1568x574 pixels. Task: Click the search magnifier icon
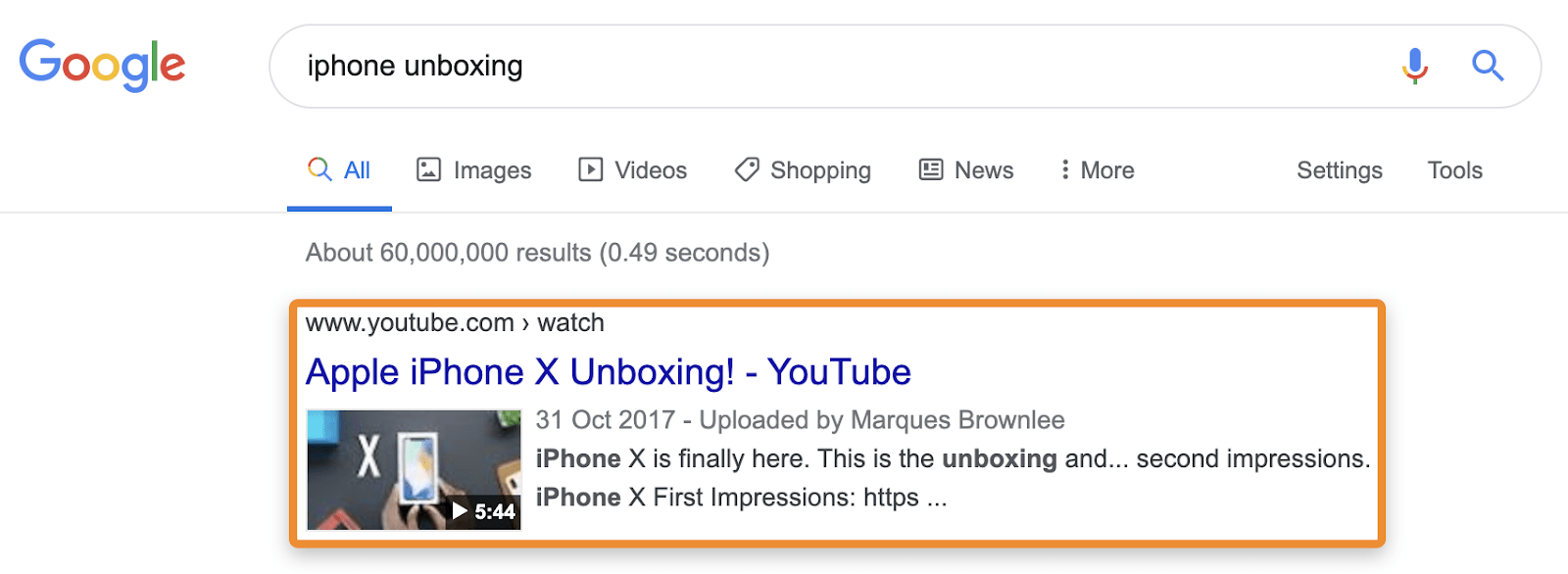tap(1487, 66)
